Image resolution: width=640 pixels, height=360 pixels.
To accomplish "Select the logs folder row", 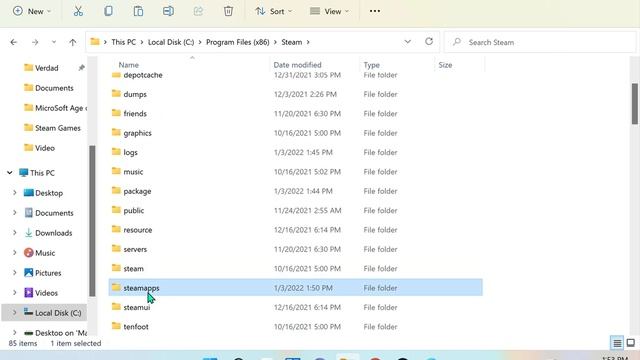I will click(x=296, y=152).
